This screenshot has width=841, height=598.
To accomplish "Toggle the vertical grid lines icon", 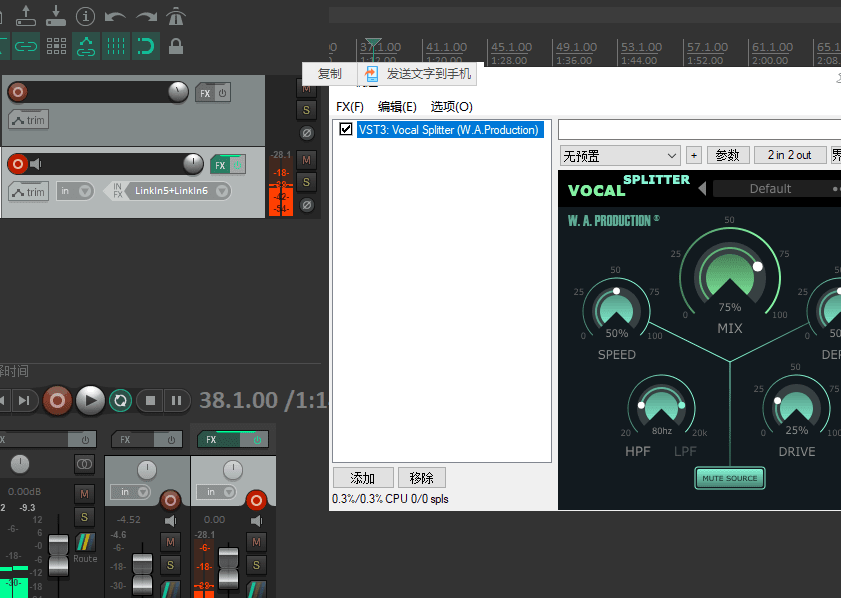I will pos(116,46).
